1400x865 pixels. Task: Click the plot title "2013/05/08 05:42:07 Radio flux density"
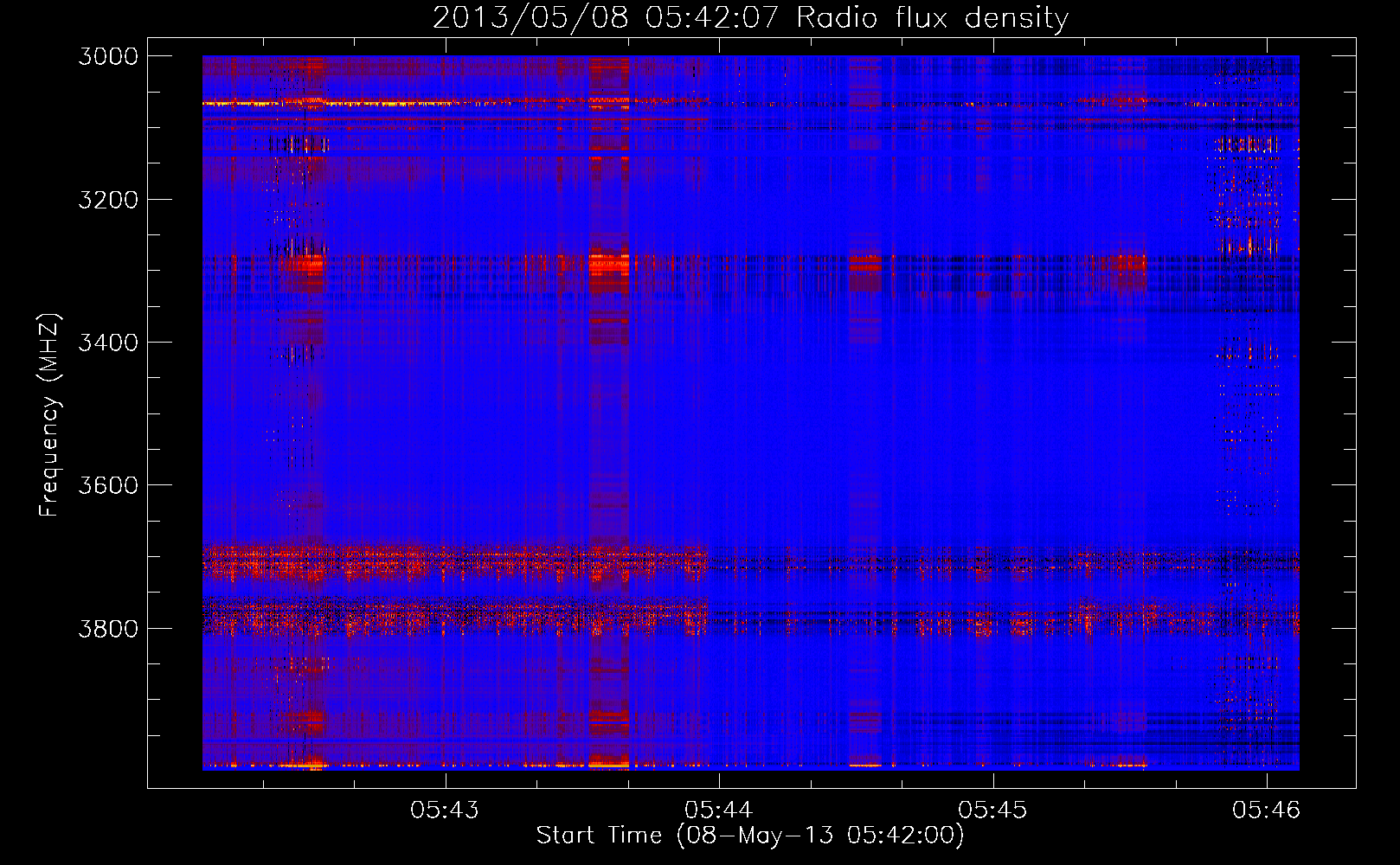[x=750, y=17]
